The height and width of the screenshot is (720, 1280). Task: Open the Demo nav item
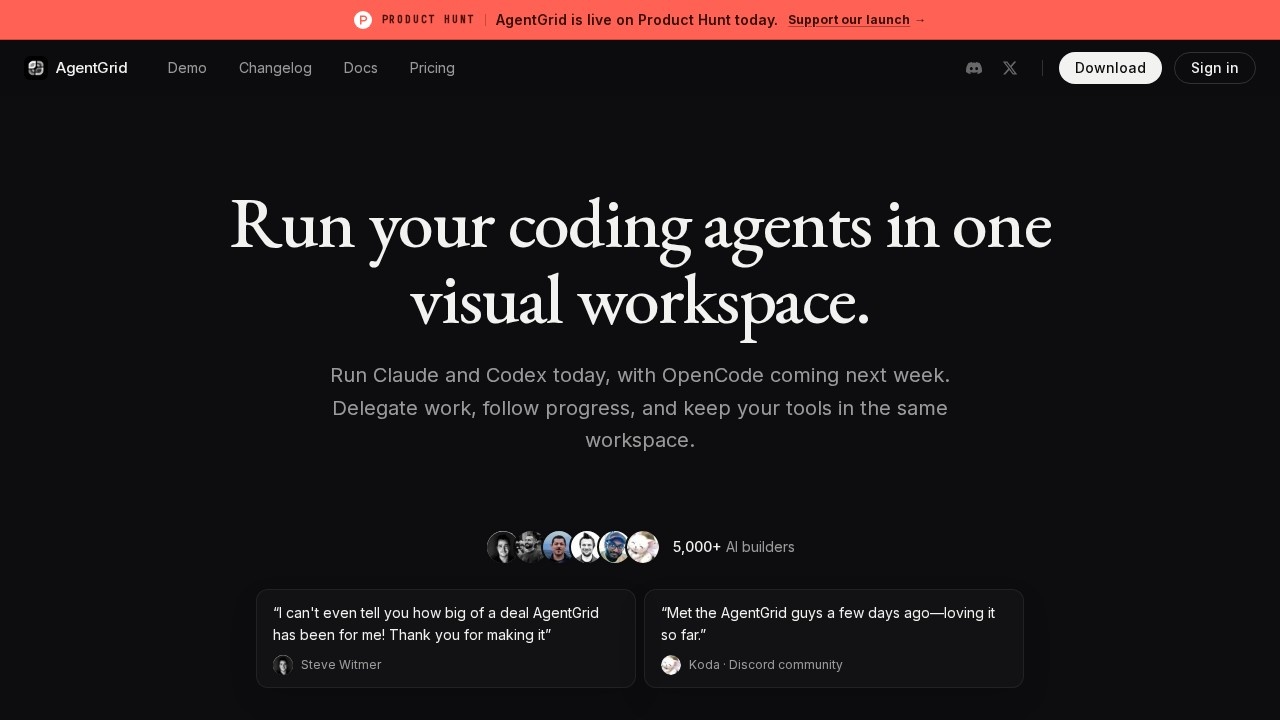tap(187, 68)
